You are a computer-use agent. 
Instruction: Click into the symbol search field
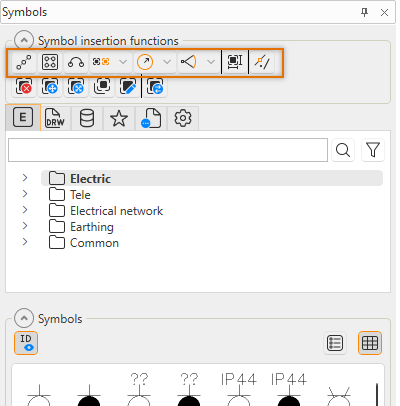point(168,150)
